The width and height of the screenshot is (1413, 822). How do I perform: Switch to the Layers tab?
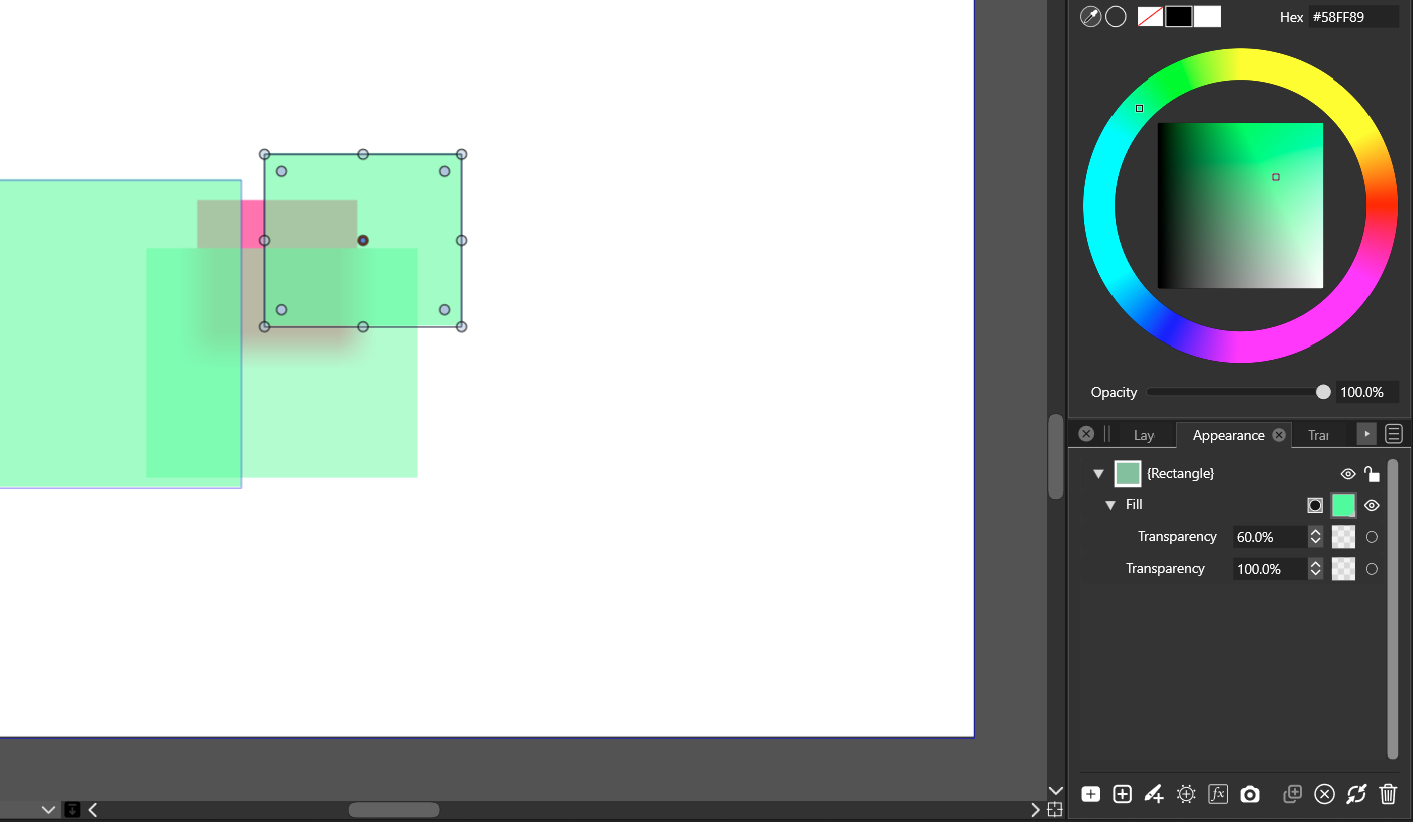(x=1143, y=436)
